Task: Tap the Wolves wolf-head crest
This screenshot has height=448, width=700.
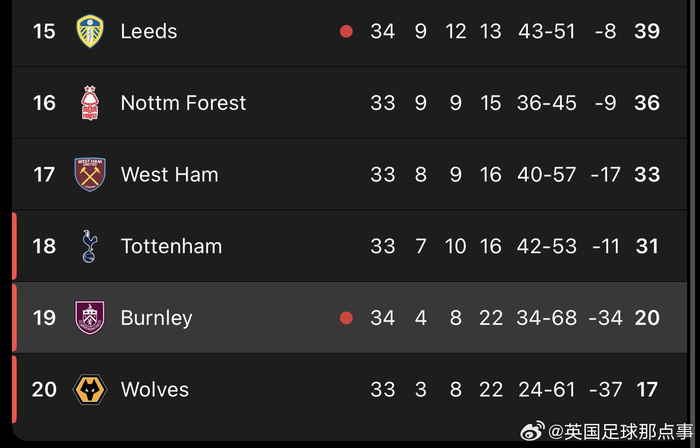Action: click(x=90, y=390)
